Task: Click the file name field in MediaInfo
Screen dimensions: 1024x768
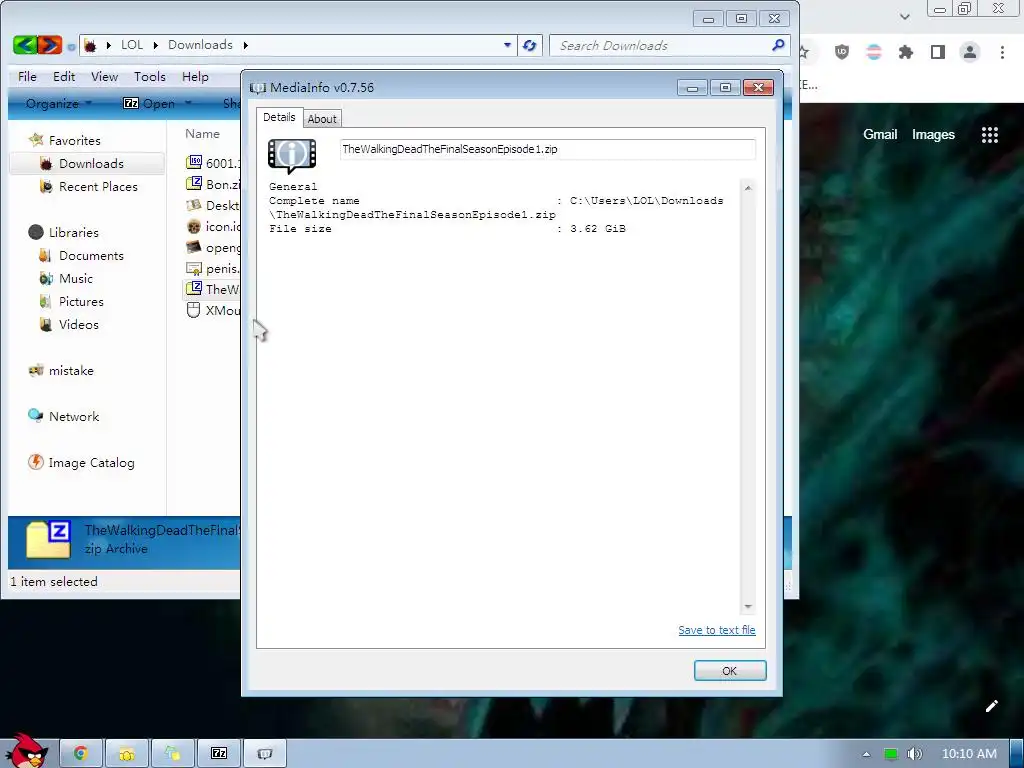Action: 547,149
